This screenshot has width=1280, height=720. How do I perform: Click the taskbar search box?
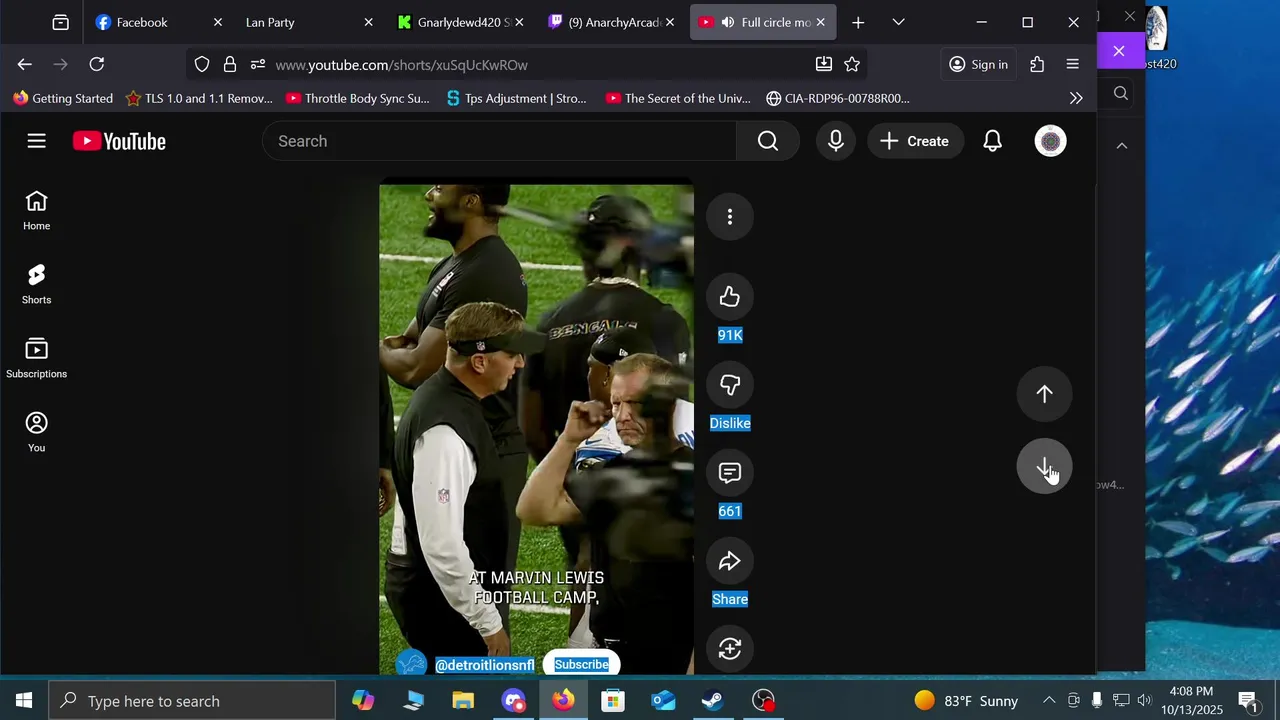(x=192, y=701)
